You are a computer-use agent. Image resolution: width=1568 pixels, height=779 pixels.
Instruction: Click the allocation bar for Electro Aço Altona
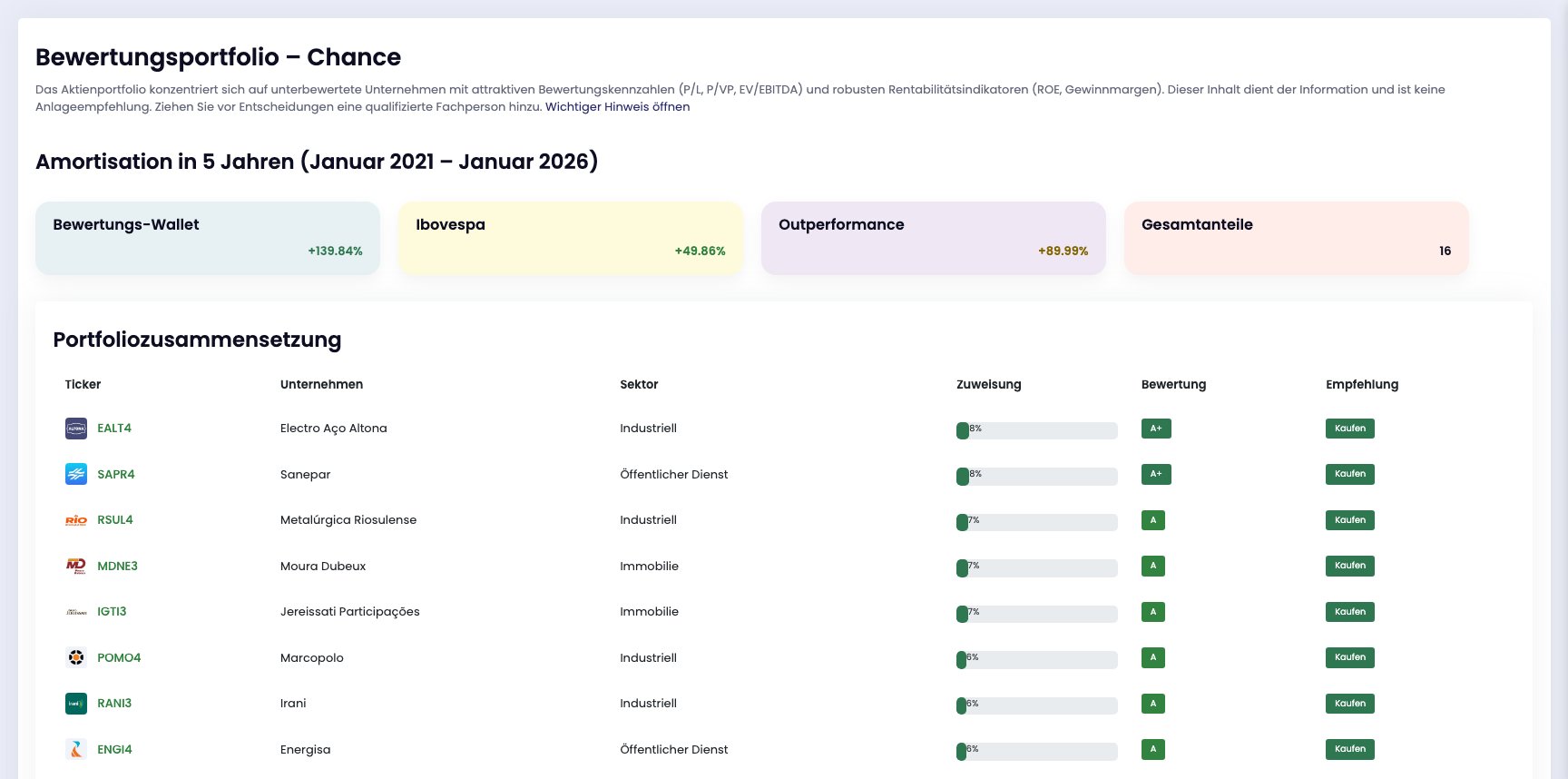1037,430
